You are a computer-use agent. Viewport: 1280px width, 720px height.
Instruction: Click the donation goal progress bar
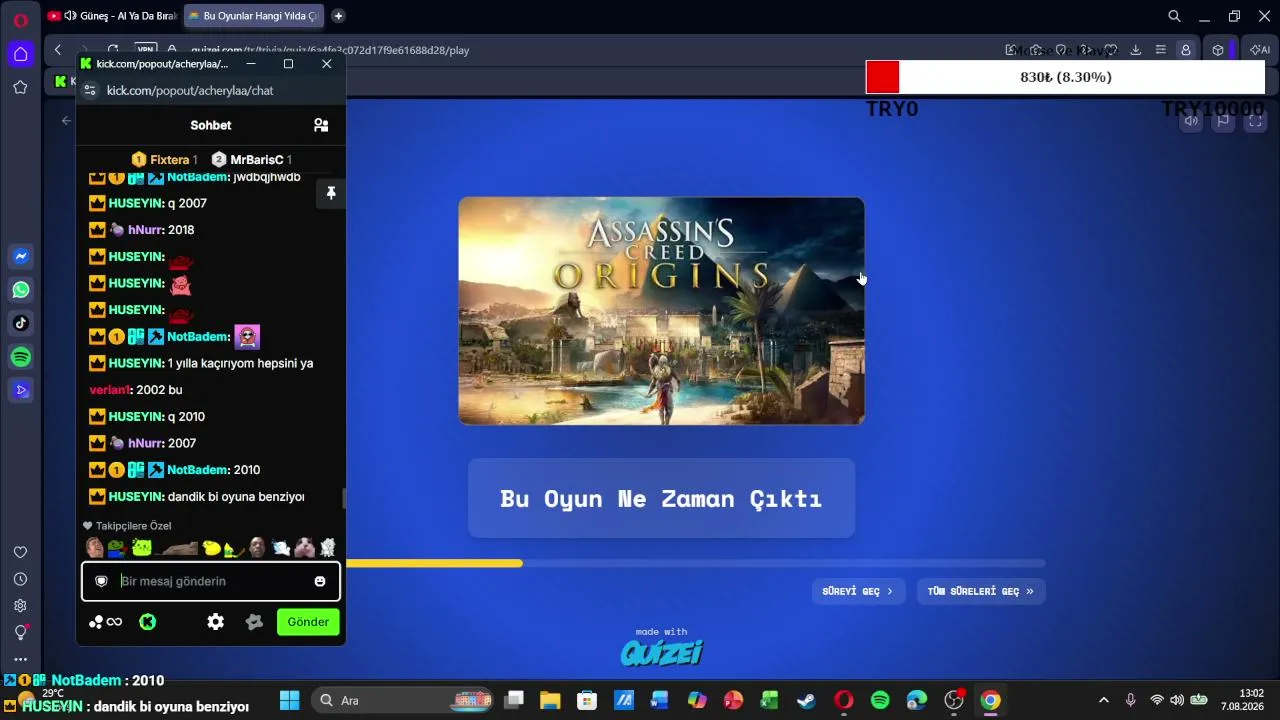(1065, 77)
